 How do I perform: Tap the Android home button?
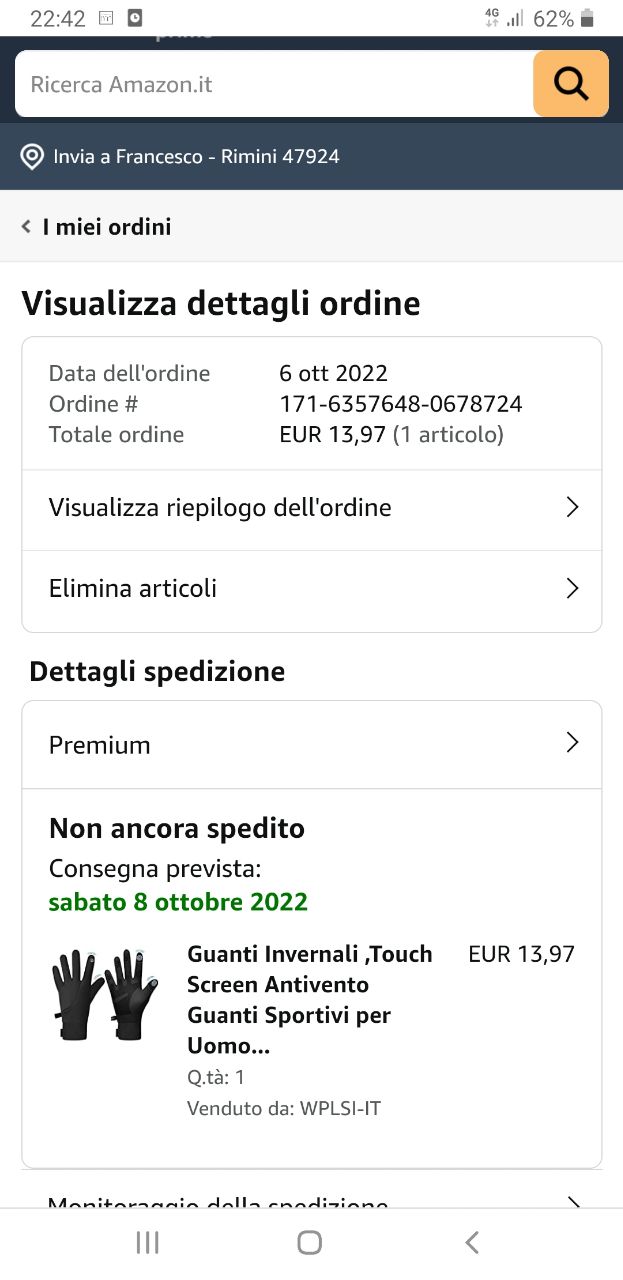pyautogui.click(x=310, y=1242)
